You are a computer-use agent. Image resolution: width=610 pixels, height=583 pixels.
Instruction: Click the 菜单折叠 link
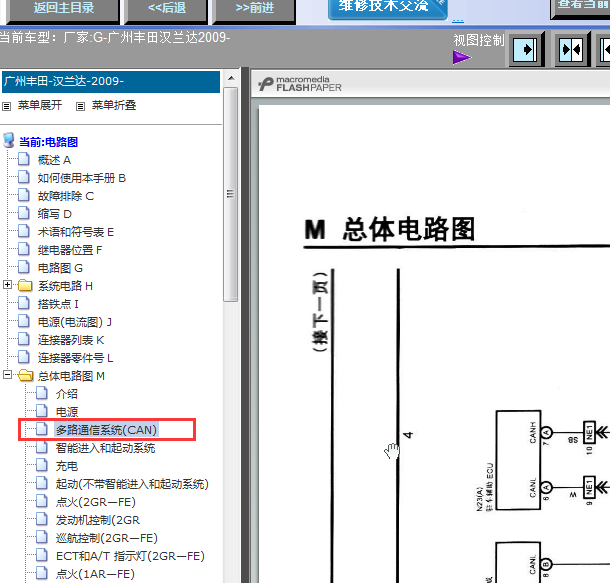coord(114,105)
